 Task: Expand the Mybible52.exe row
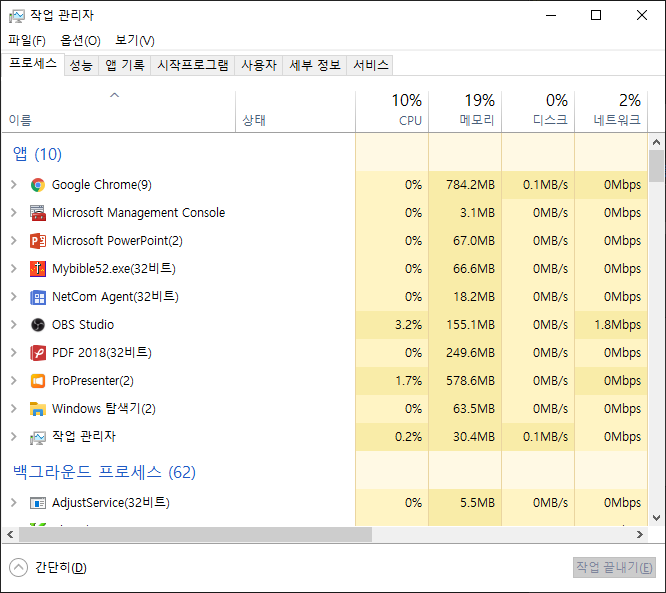coord(14,268)
